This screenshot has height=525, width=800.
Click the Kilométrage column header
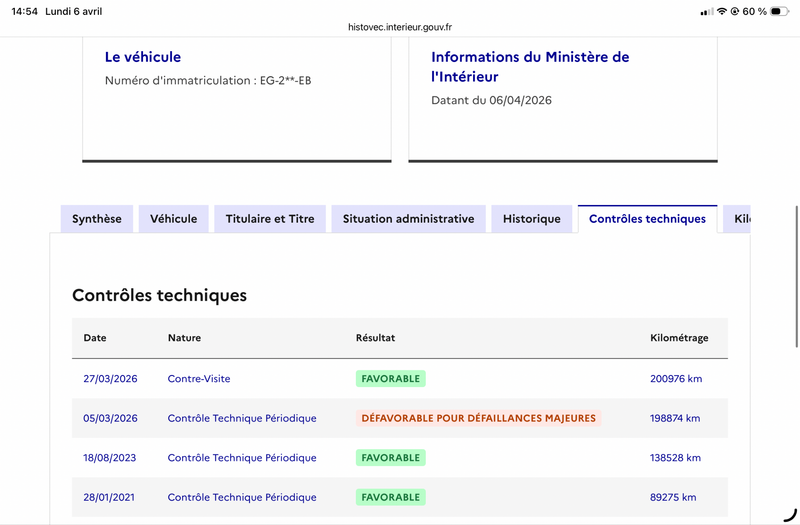coord(679,338)
